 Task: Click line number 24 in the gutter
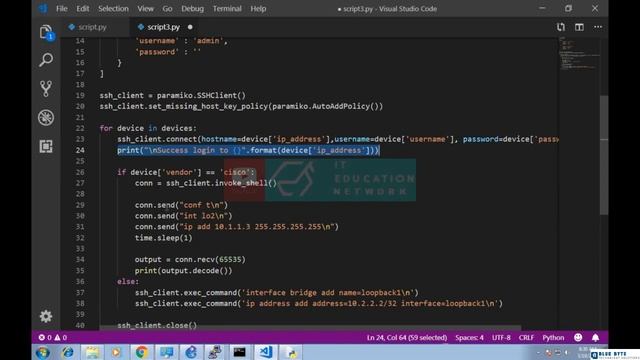click(80, 150)
